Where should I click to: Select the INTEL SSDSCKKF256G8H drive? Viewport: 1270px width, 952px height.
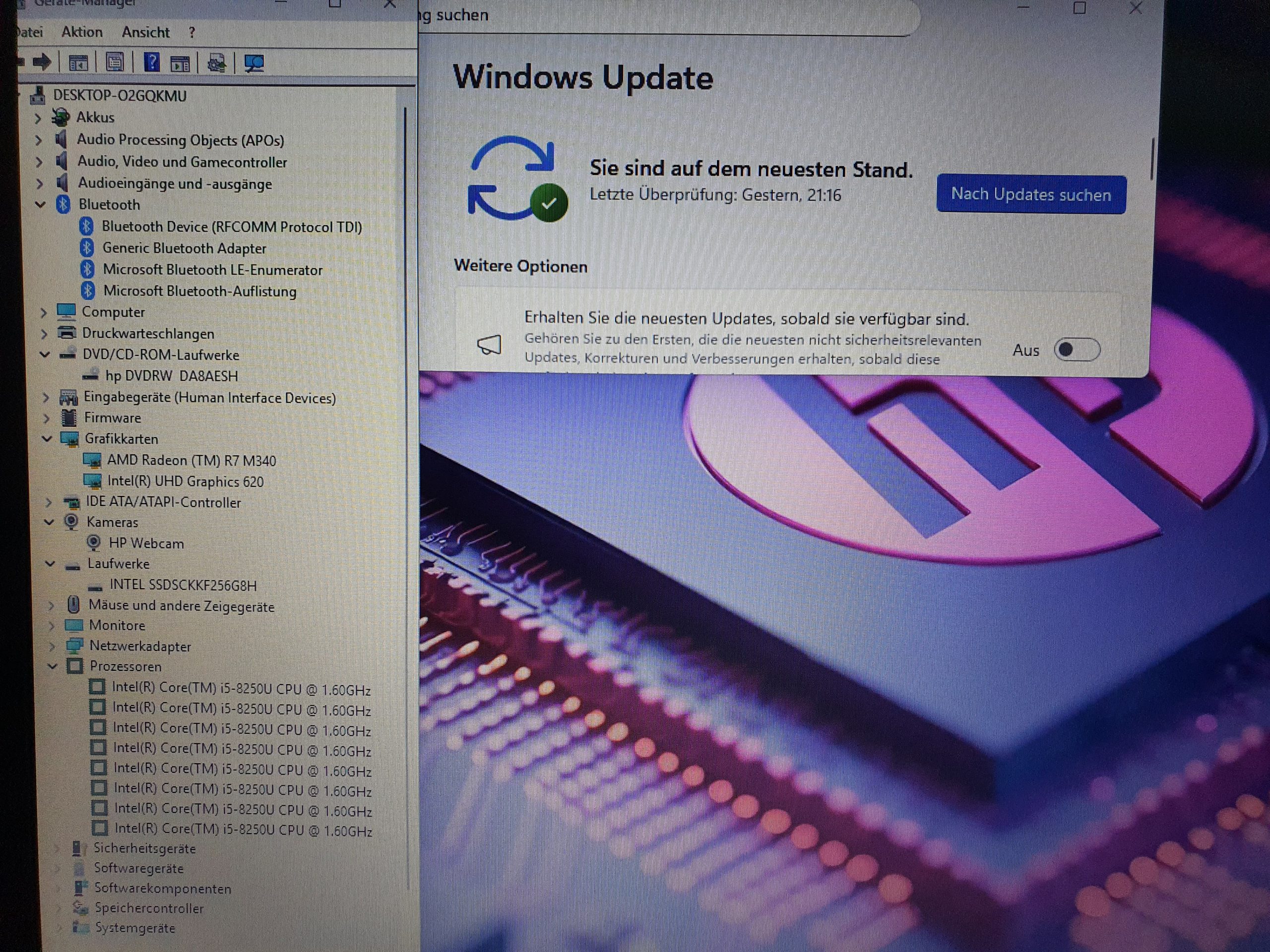pos(183,585)
